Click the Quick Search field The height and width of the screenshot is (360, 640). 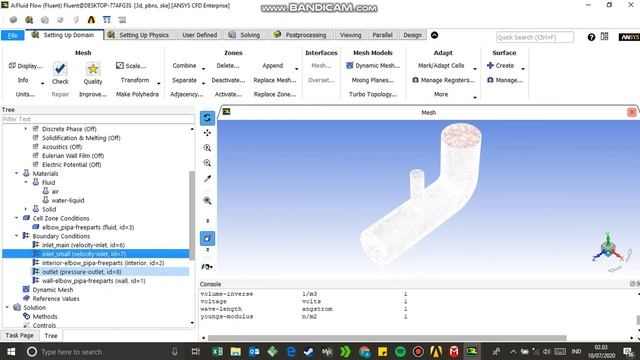tap(535, 37)
